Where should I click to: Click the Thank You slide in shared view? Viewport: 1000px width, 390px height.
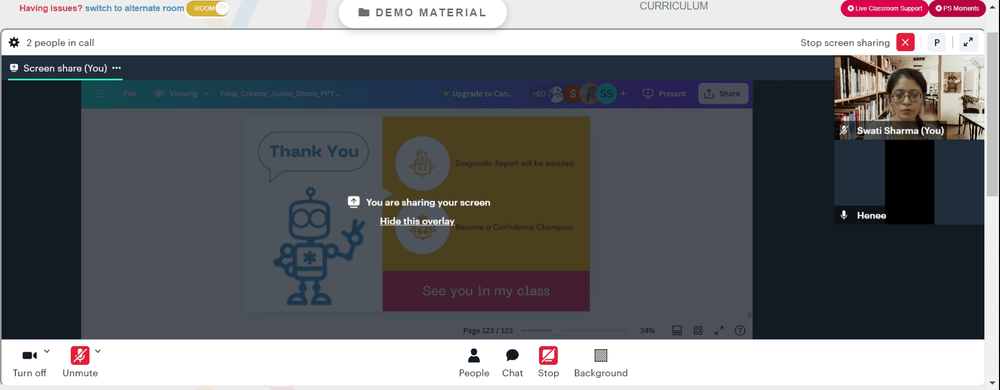point(416,213)
